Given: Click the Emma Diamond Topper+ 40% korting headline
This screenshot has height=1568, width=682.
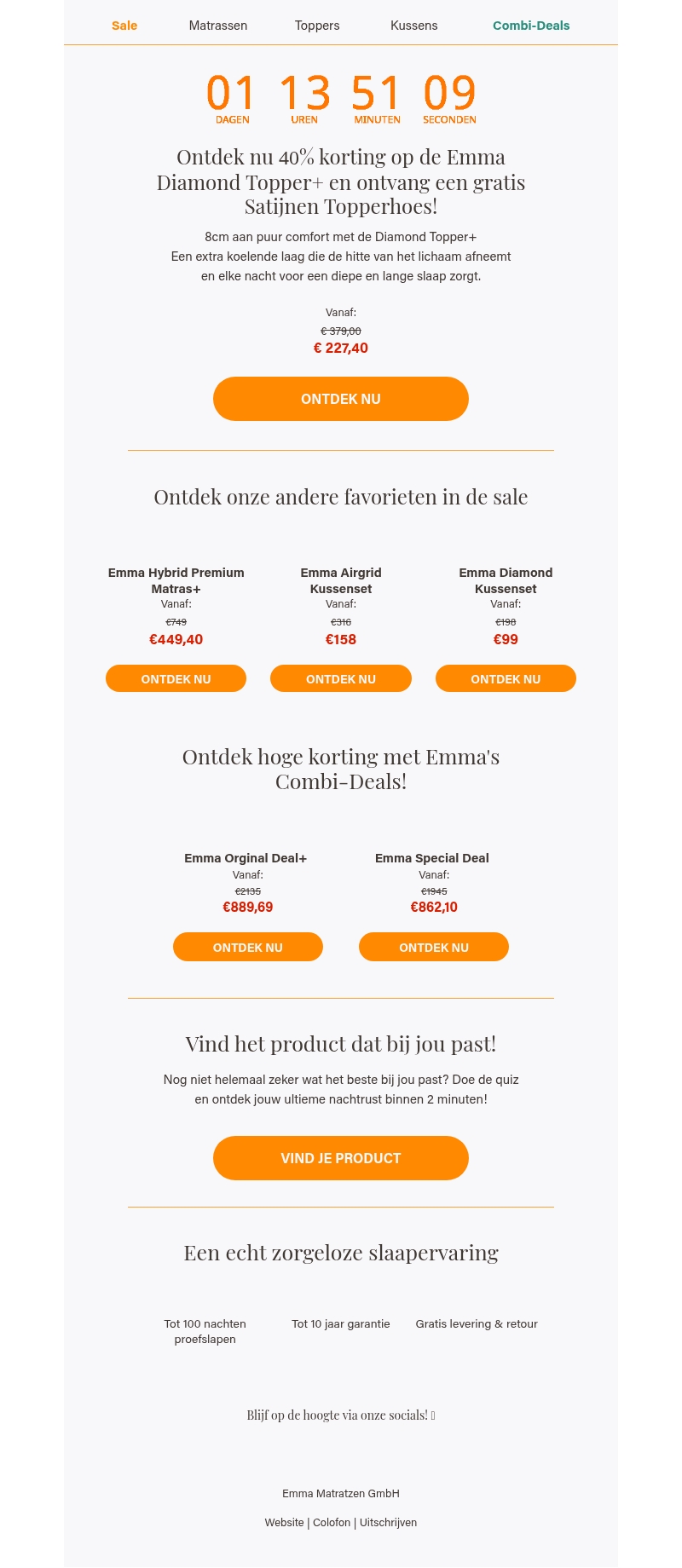Looking at the screenshot, I should 341,182.
